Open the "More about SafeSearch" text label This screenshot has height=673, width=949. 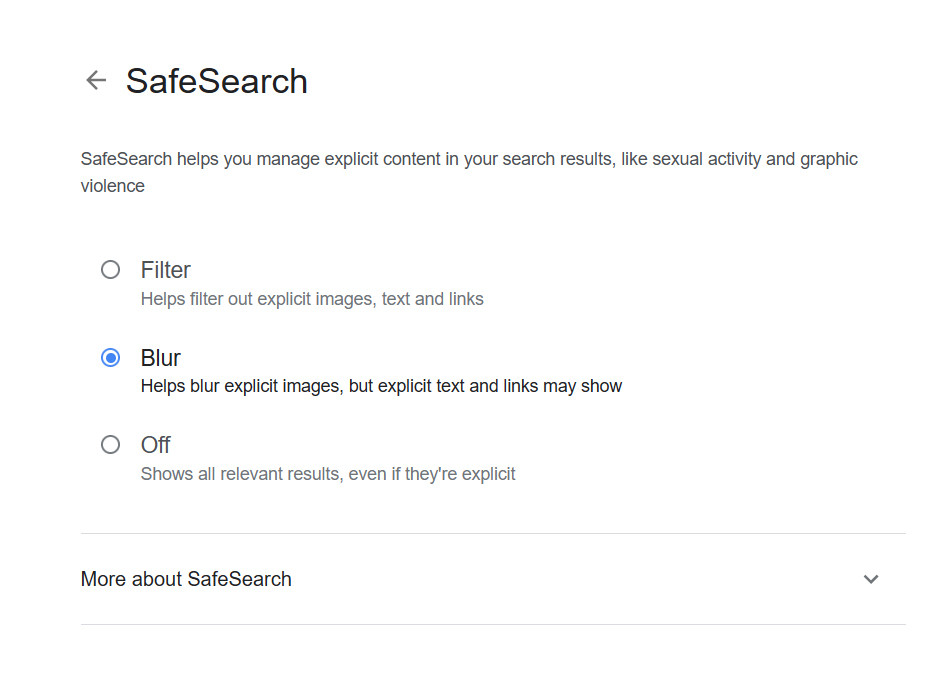coord(186,579)
